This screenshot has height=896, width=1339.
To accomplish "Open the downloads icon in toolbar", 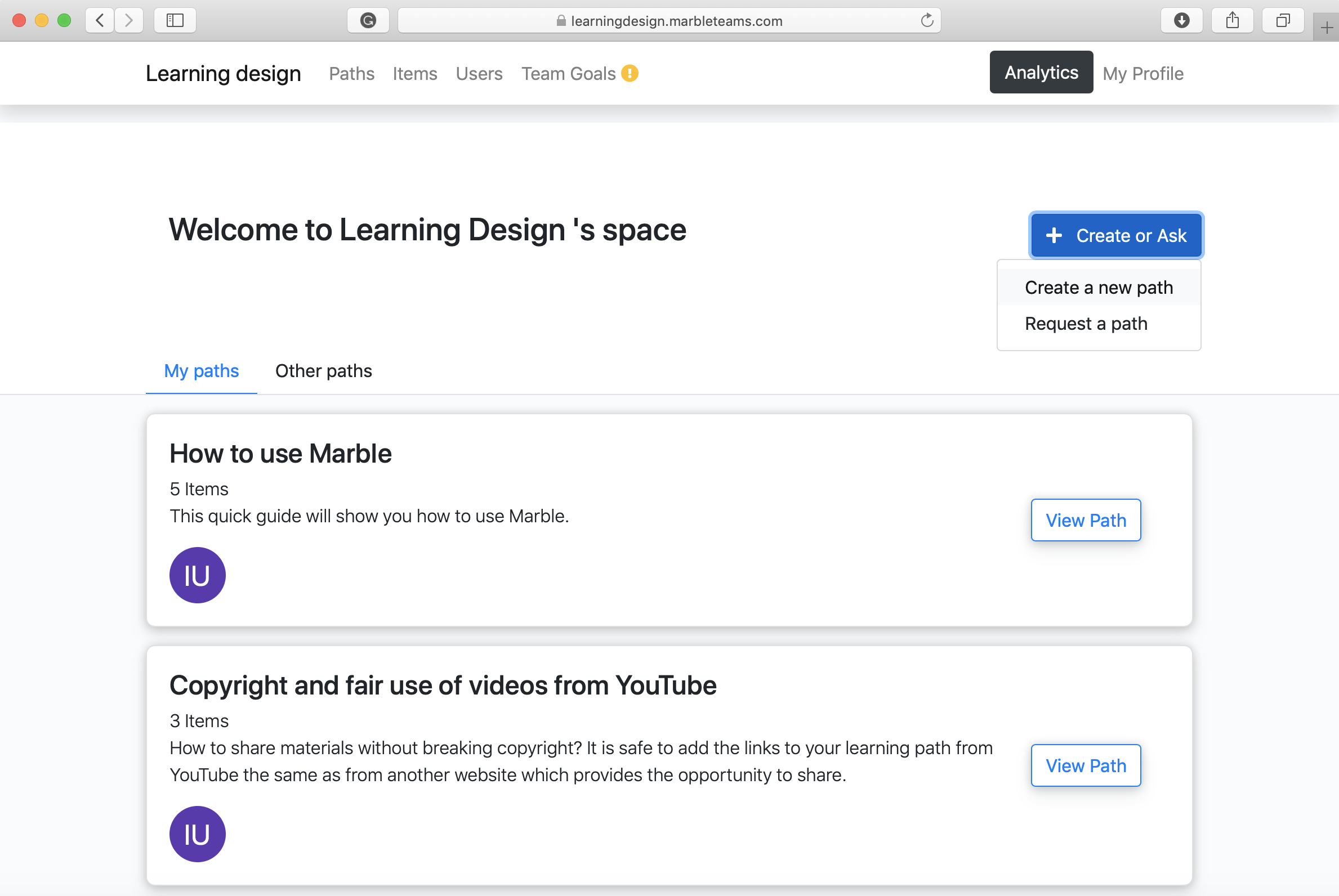I will point(1181,21).
